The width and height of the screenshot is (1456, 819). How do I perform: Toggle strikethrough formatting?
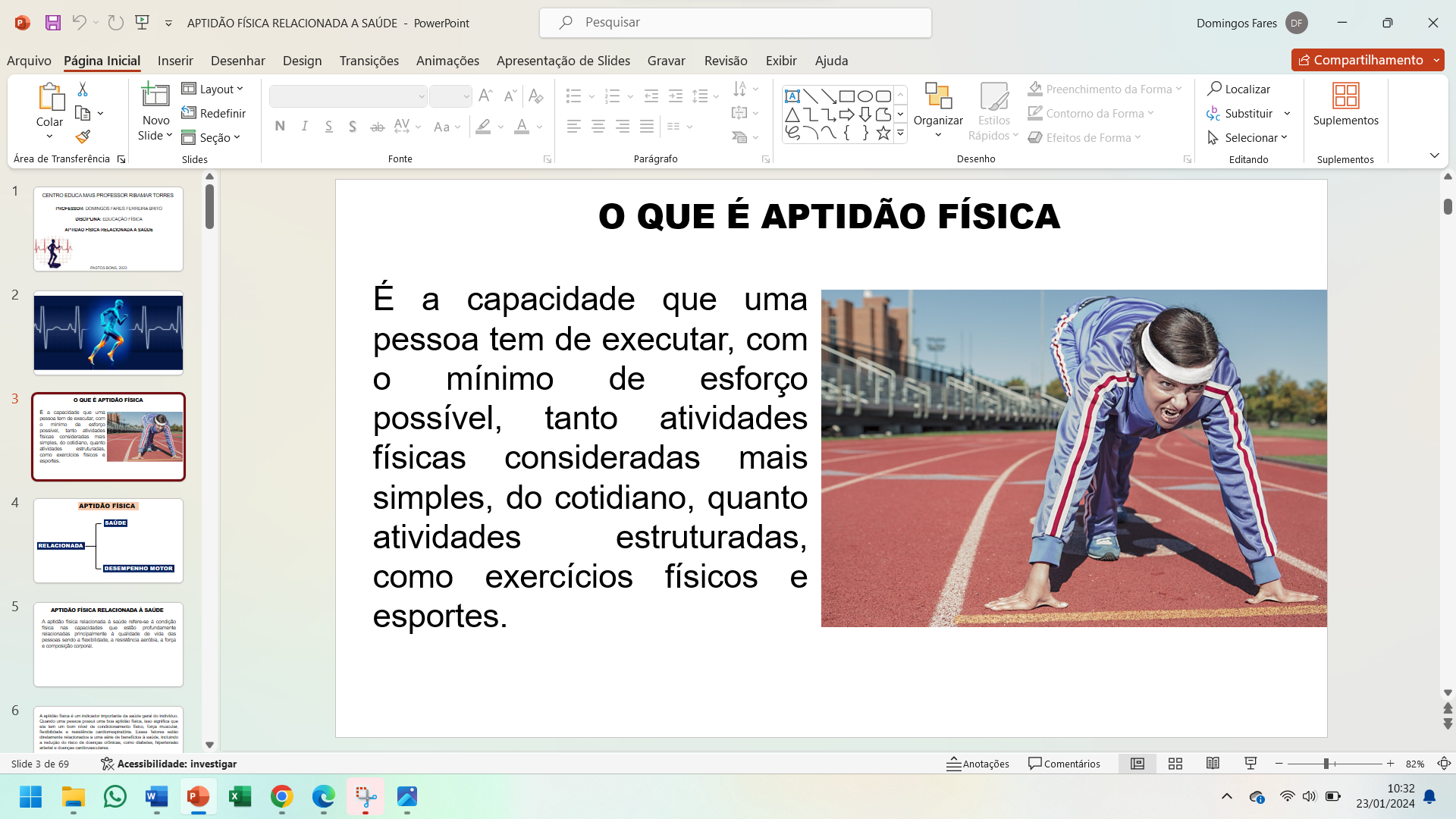[x=378, y=127]
